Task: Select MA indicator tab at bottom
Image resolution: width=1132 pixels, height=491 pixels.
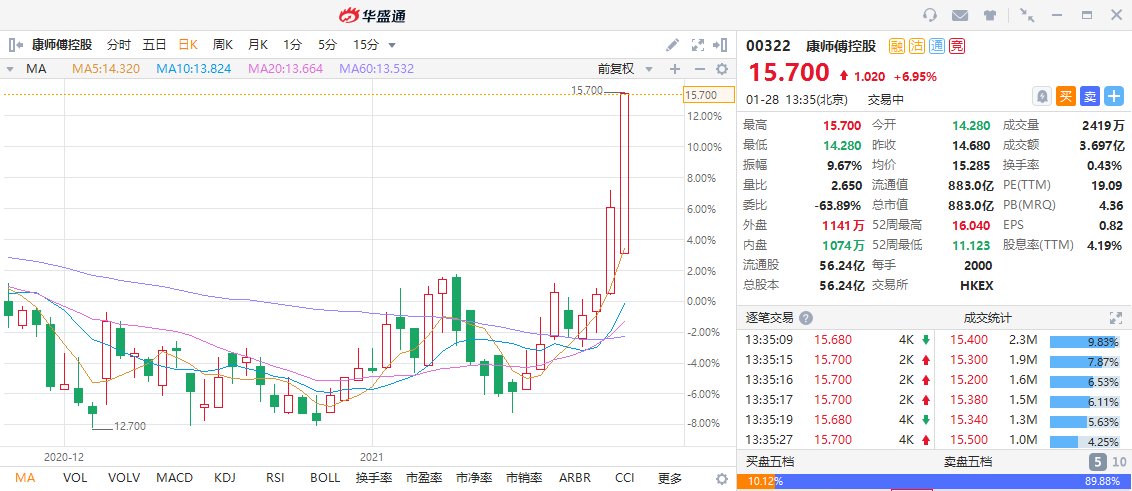Action: (x=25, y=478)
